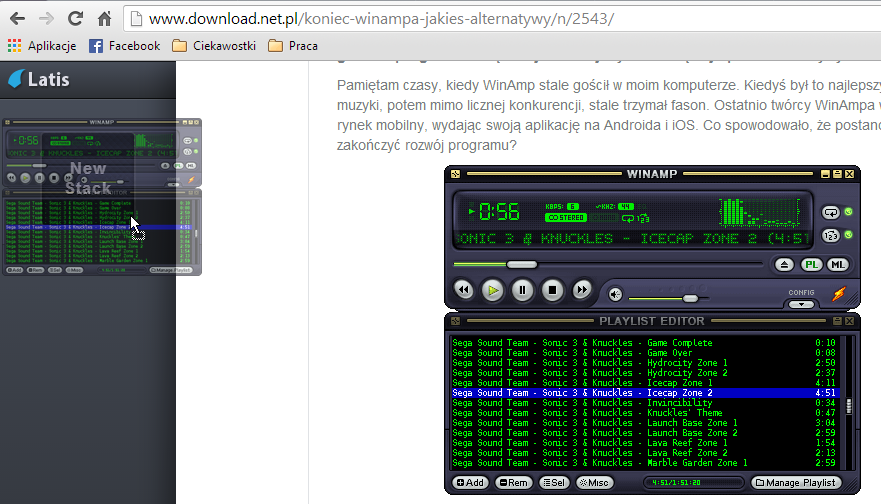
Task: Click the Misc button in playlist editor
Action: pyautogui.click(x=594, y=483)
